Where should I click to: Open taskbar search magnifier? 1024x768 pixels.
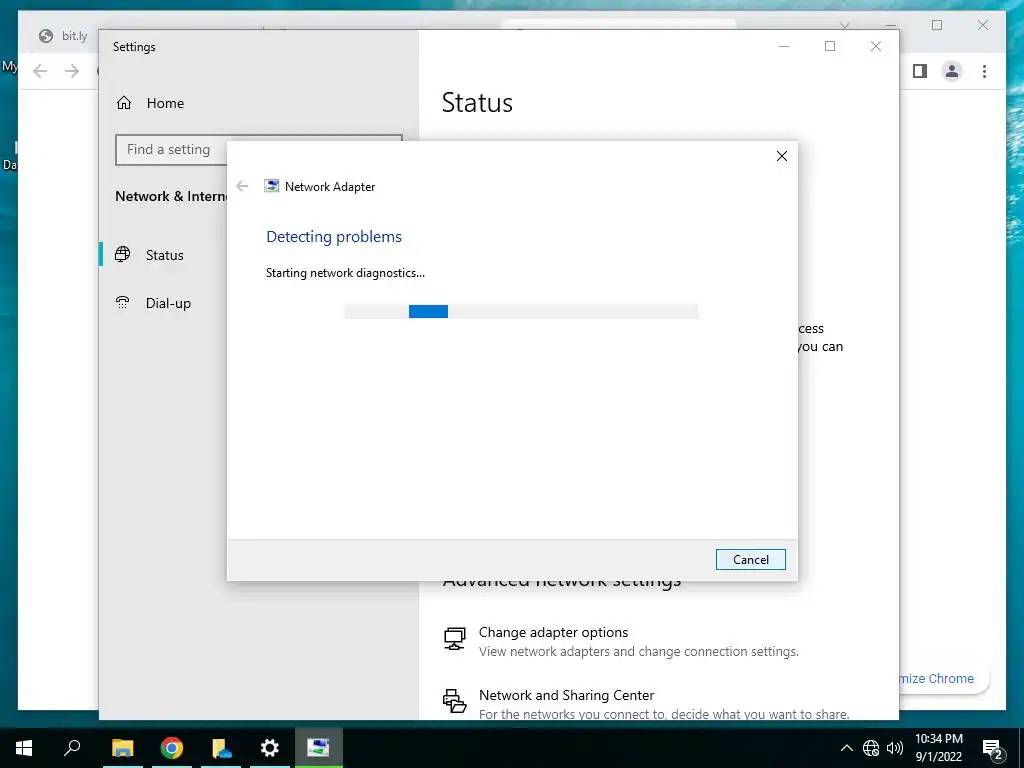72,747
